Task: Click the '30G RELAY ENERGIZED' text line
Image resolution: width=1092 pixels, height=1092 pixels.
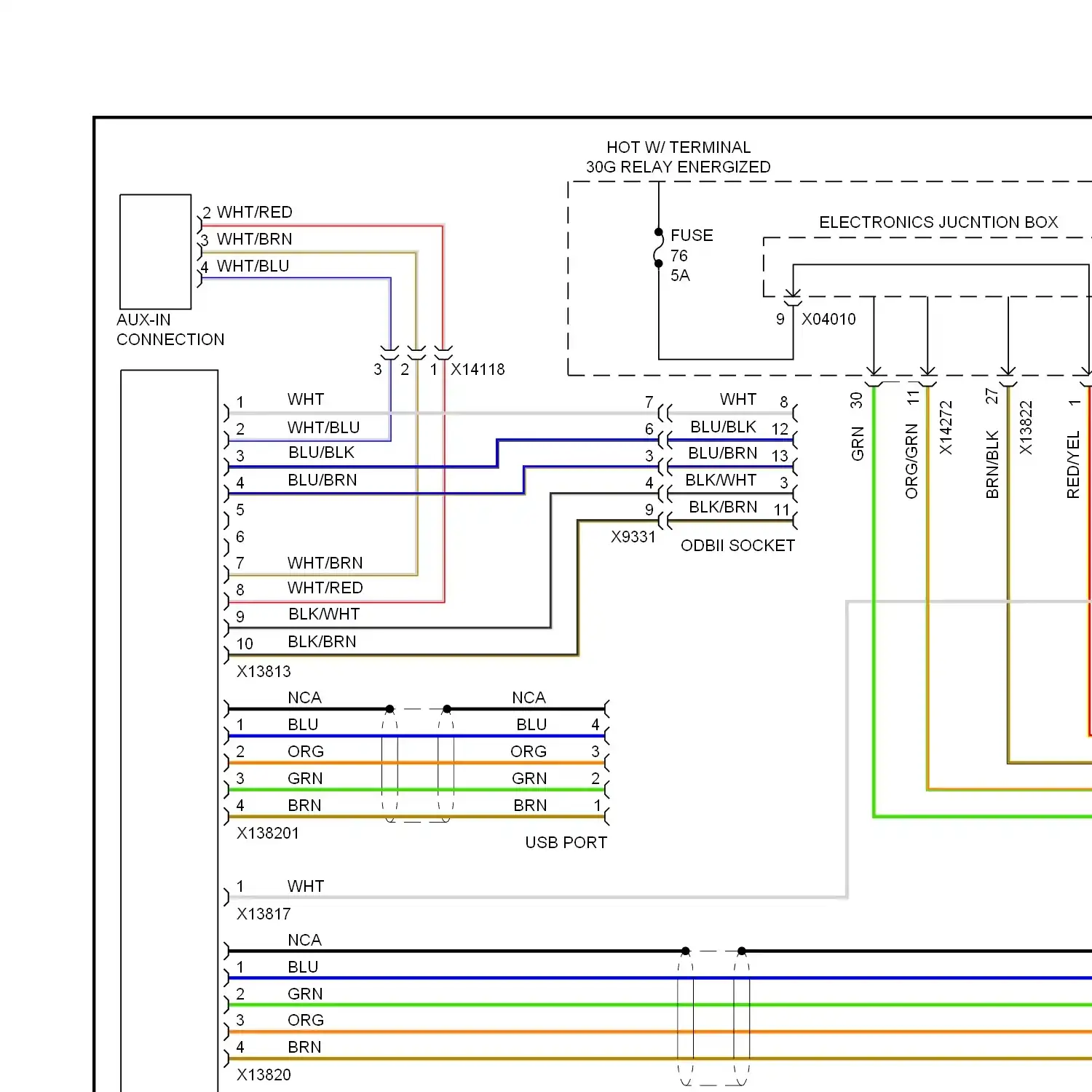Action: [678, 167]
